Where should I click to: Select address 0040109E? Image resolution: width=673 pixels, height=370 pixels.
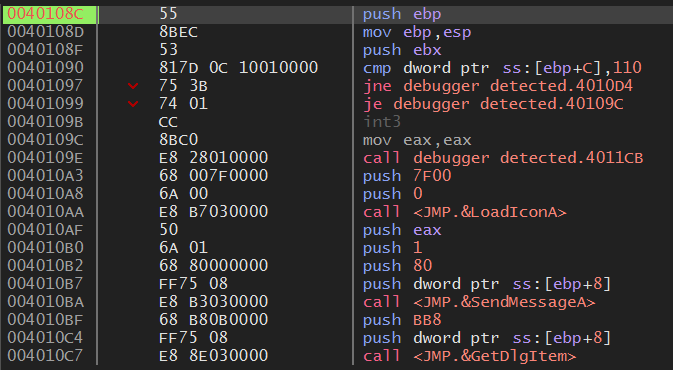(x=45, y=158)
